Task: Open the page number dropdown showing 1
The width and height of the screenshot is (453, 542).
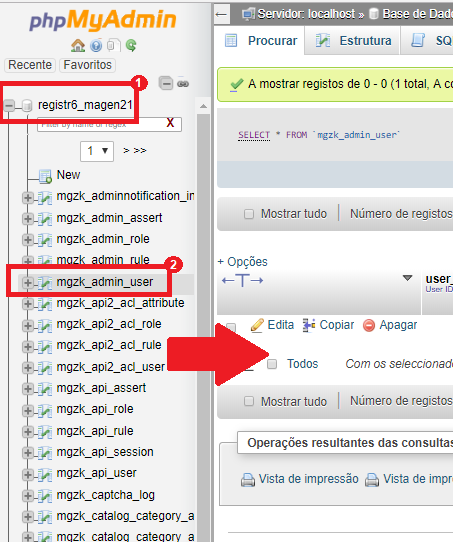Action: (x=97, y=151)
